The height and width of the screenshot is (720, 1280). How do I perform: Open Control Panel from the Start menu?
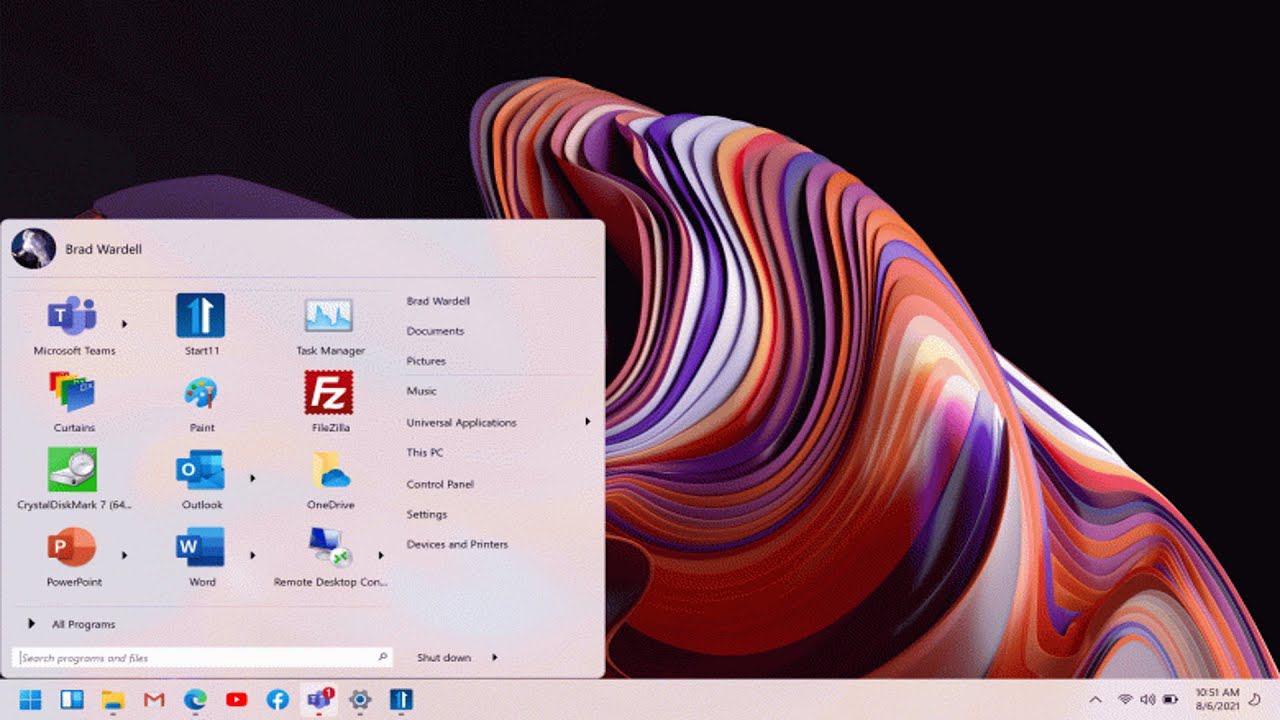(440, 484)
